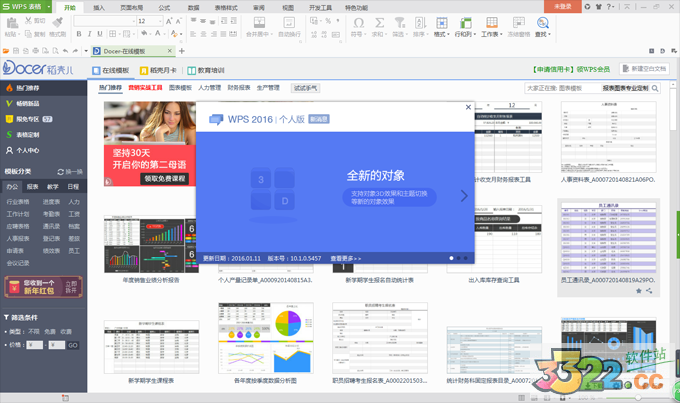Viewport: 680px width, 403px height.
Task: Open 个人中心 in the sidebar
Action: coord(28,150)
